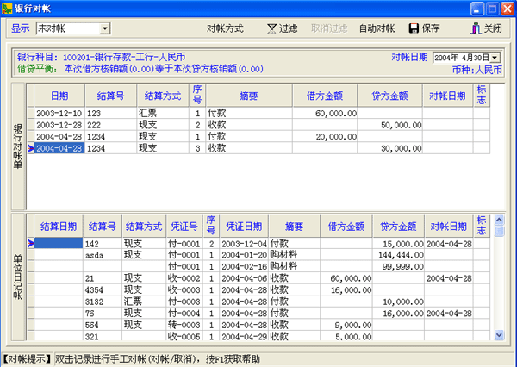Click the 借方金额 header in upper table
This screenshot has height=367, width=517.
coord(325,96)
